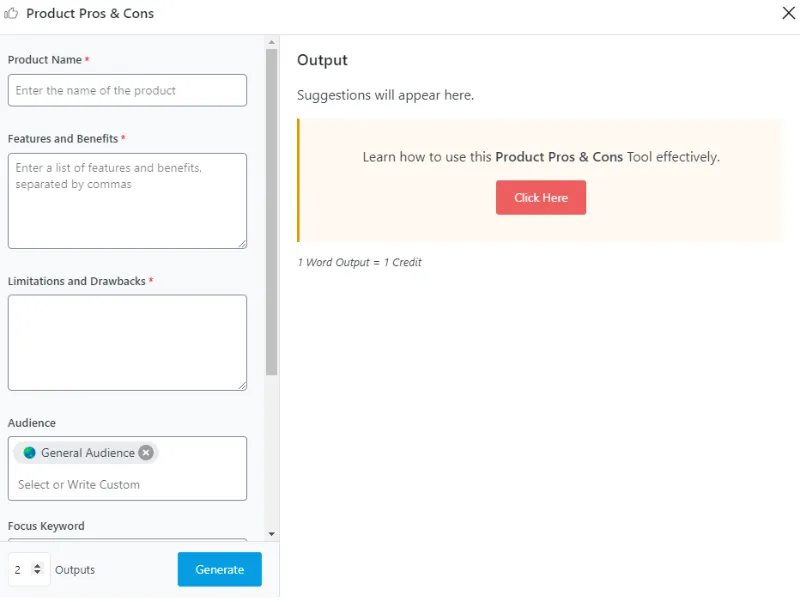Screen dimensions: 800x602
Task: Click the form scrollbar's up arrow
Action: click(271, 42)
